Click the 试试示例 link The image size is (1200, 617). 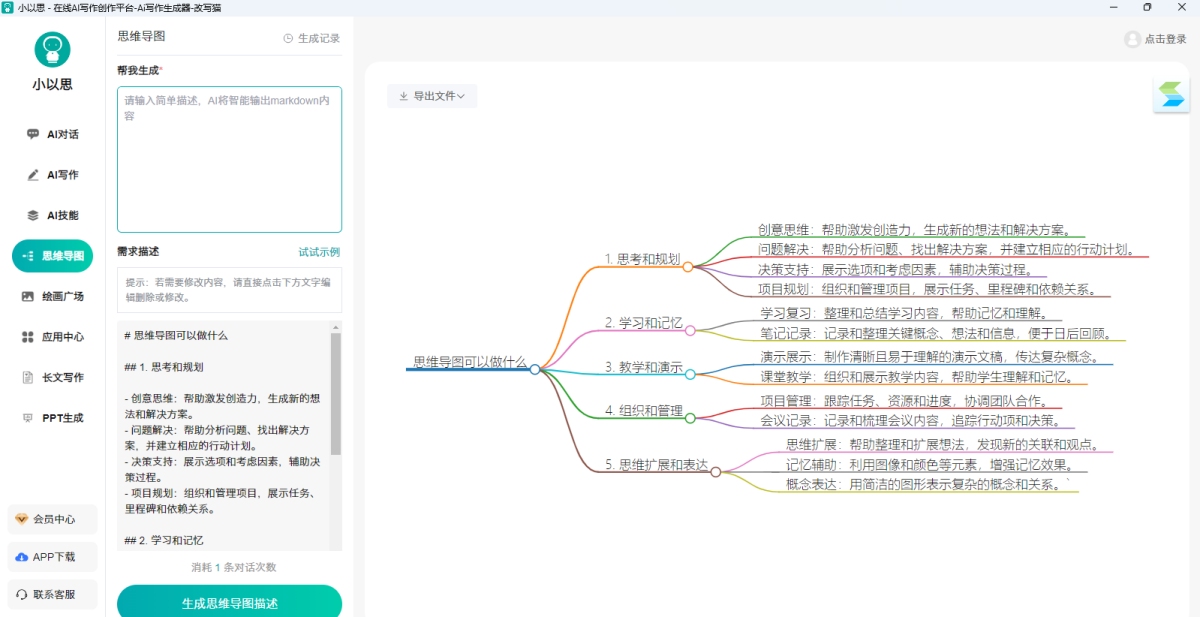tap(319, 252)
